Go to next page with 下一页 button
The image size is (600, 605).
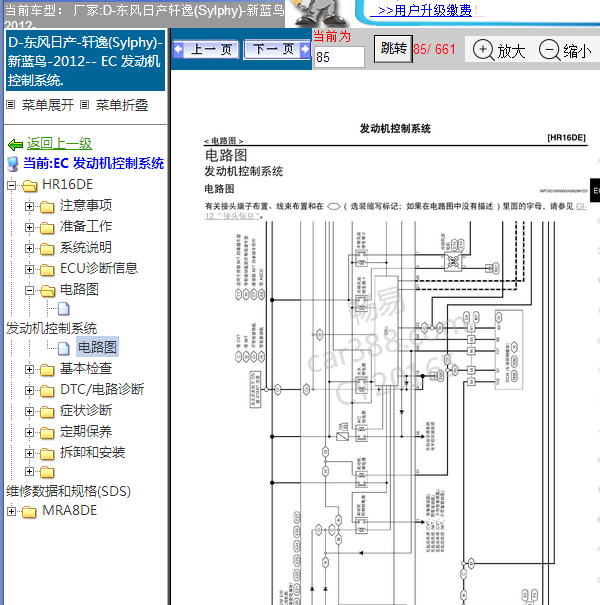click(x=277, y=49)
